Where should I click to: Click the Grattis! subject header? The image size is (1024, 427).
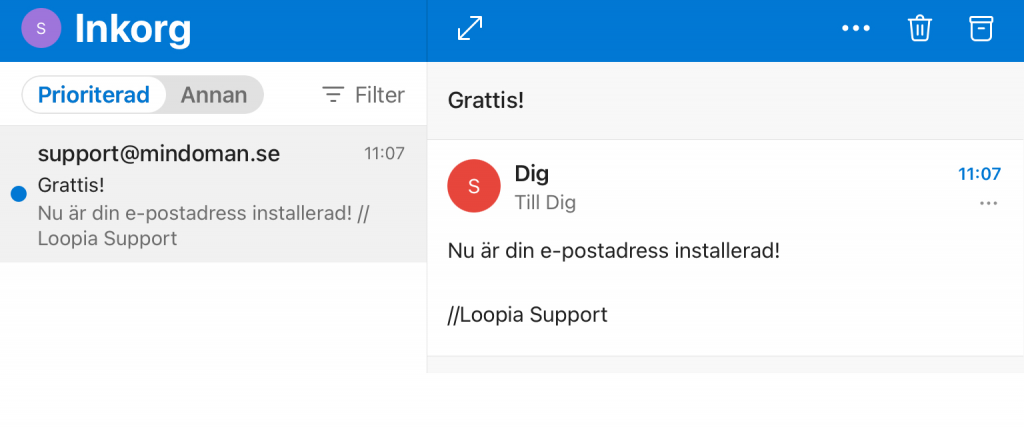(486, 101)
